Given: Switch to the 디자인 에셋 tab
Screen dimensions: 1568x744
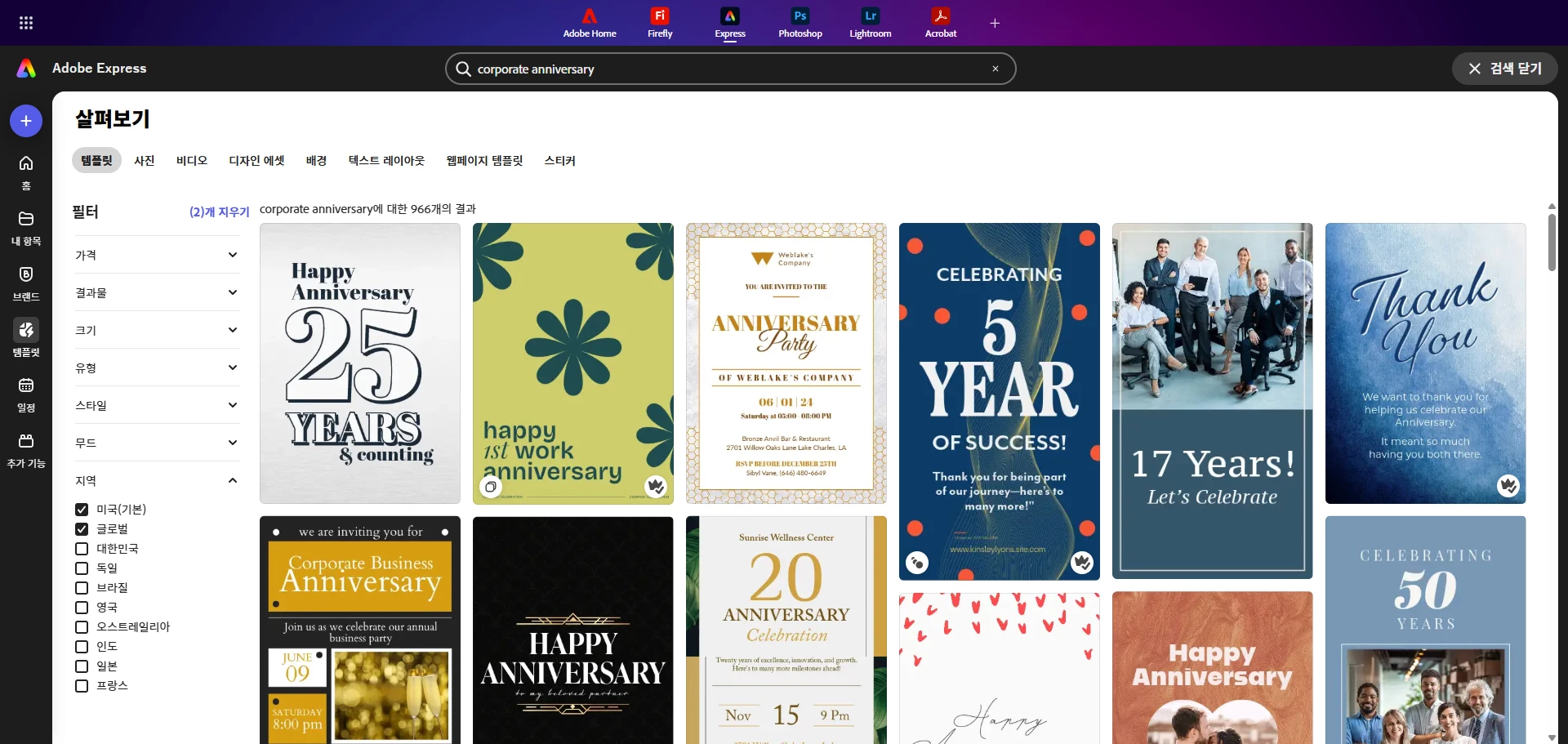Looking at the screenshot, I should [256, 161].
